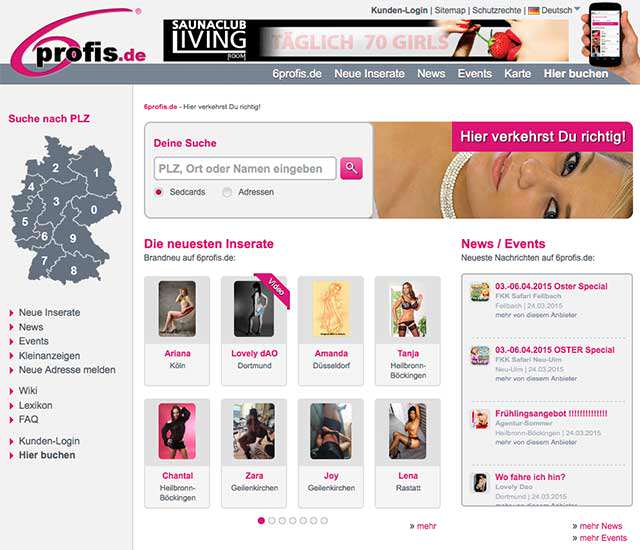640x550 pixels.
Task: Select postal region 7 on map
Action: (44, 260)
